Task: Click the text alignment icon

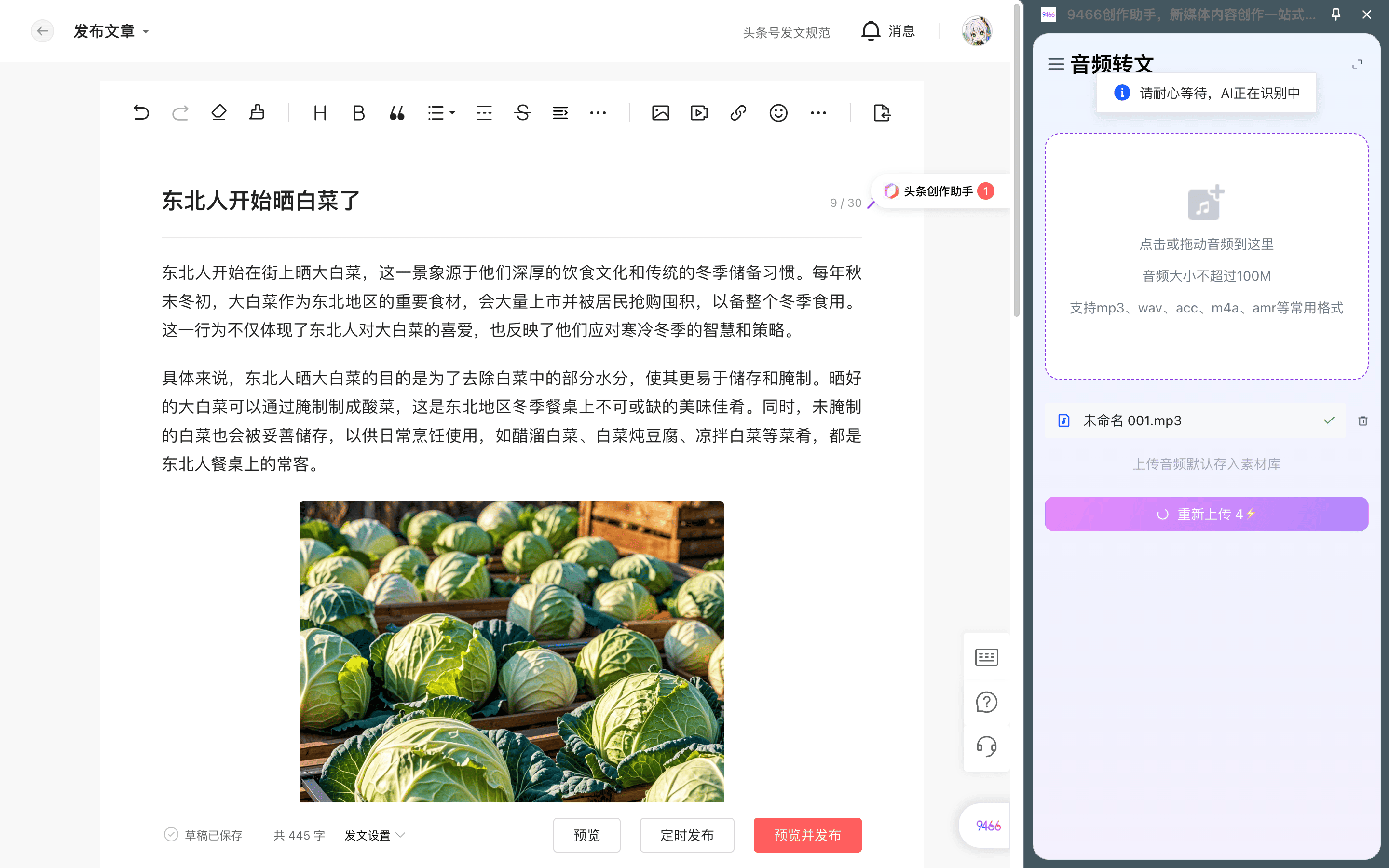Action: [561, 112]
